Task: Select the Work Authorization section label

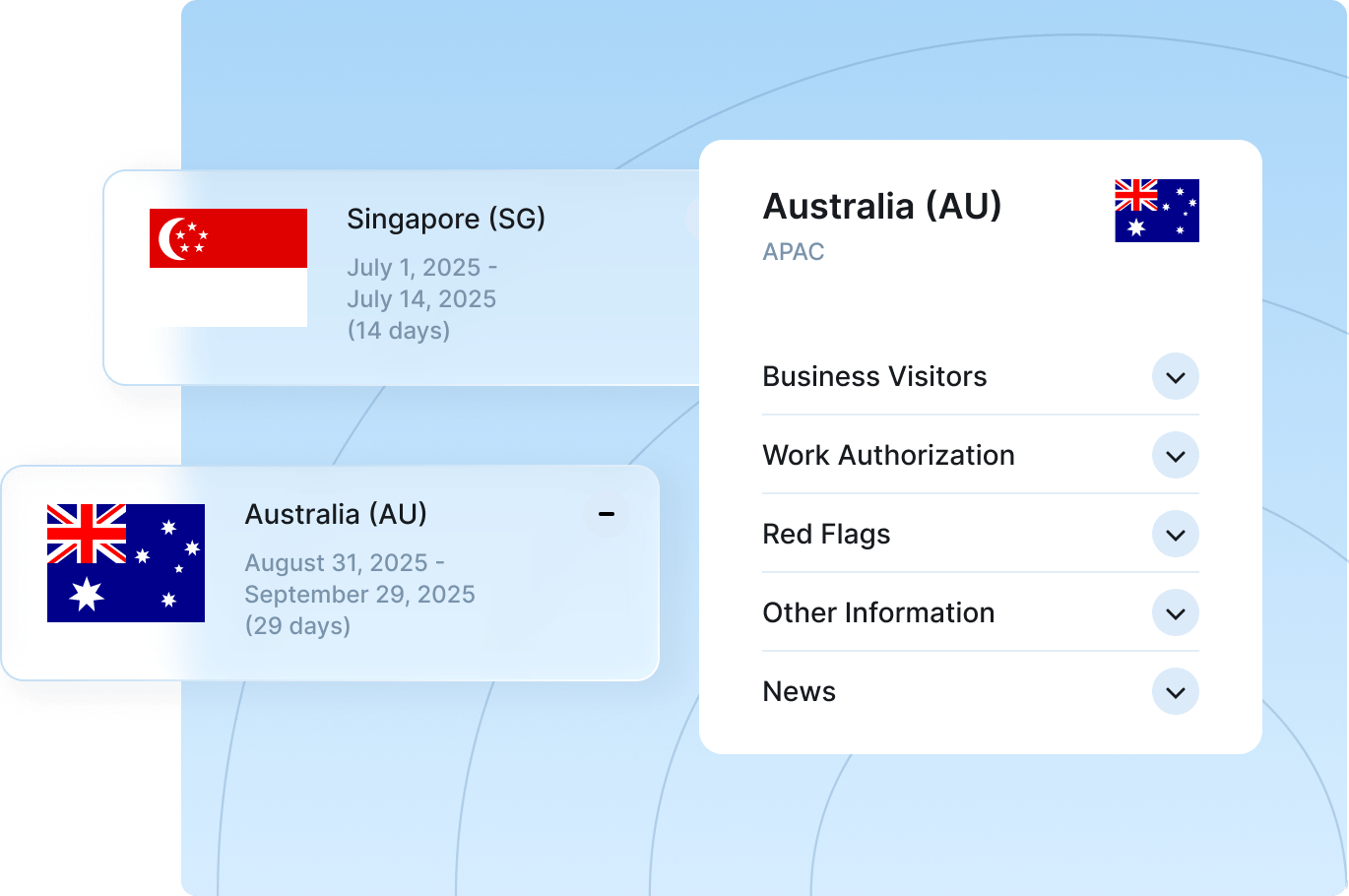Action: pyautogui.click(x=888, y=456)
